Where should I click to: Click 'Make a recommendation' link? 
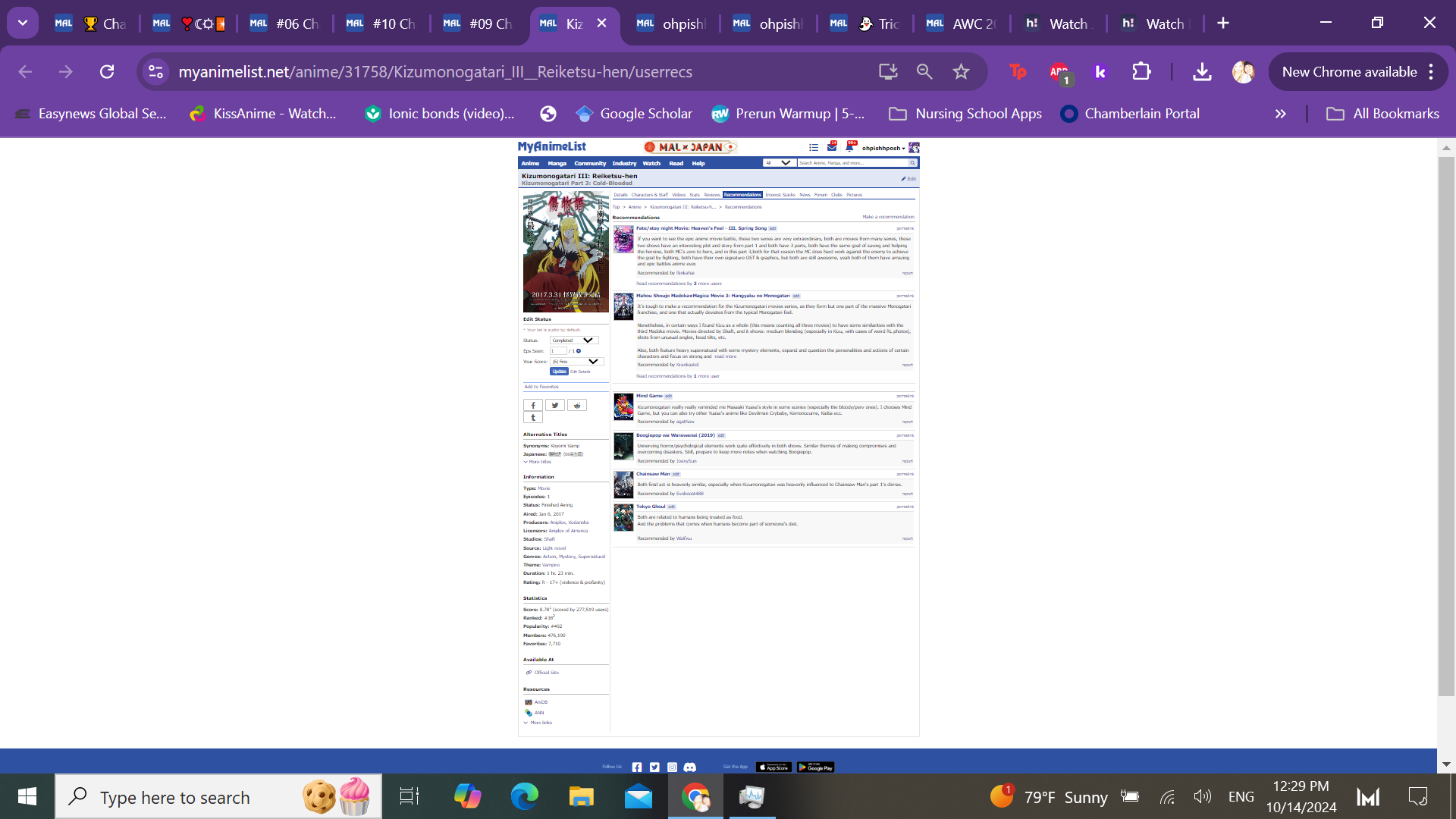coord(888,217)
